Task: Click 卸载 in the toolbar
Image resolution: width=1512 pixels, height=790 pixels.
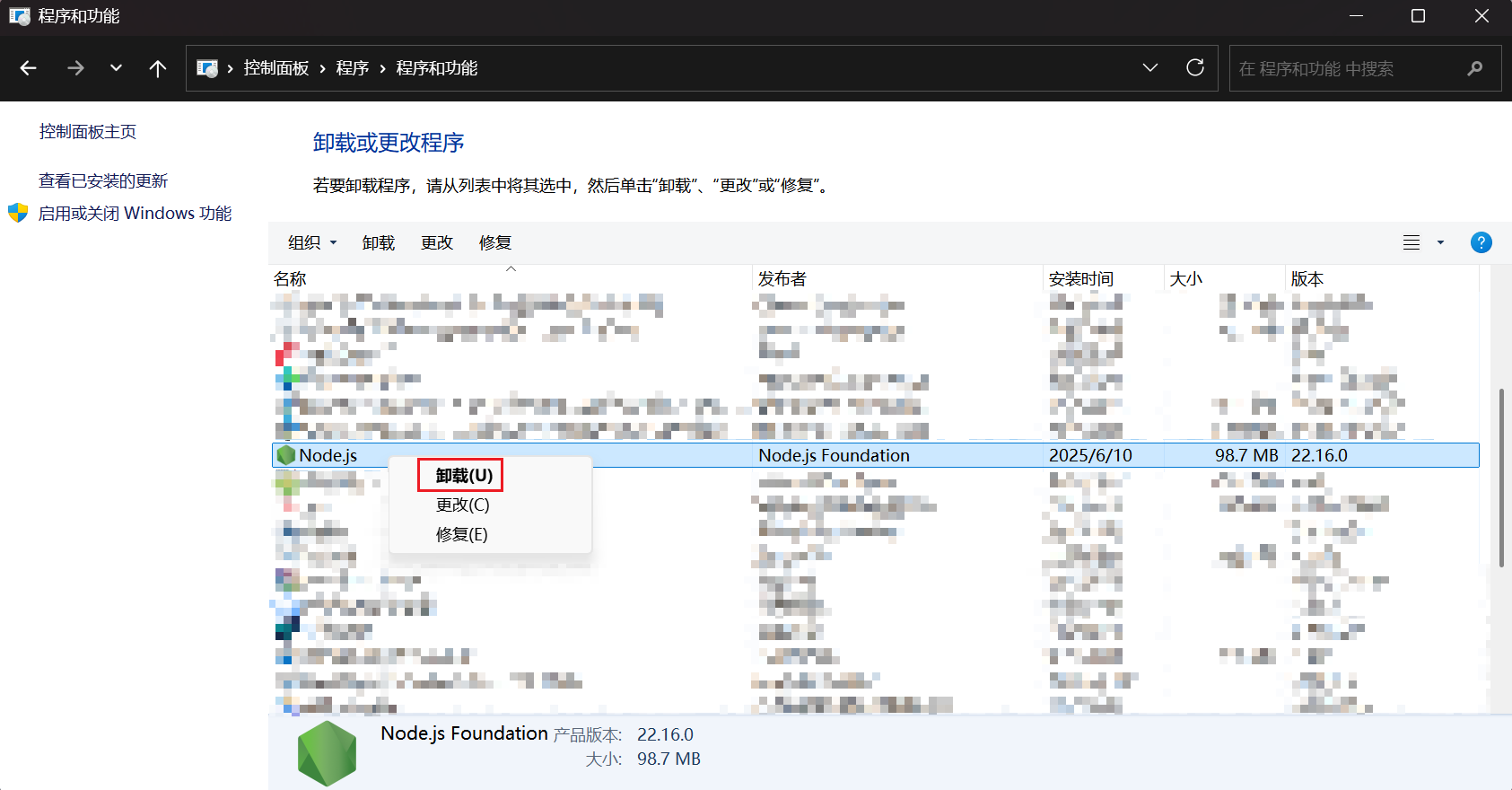Action: 379,243
